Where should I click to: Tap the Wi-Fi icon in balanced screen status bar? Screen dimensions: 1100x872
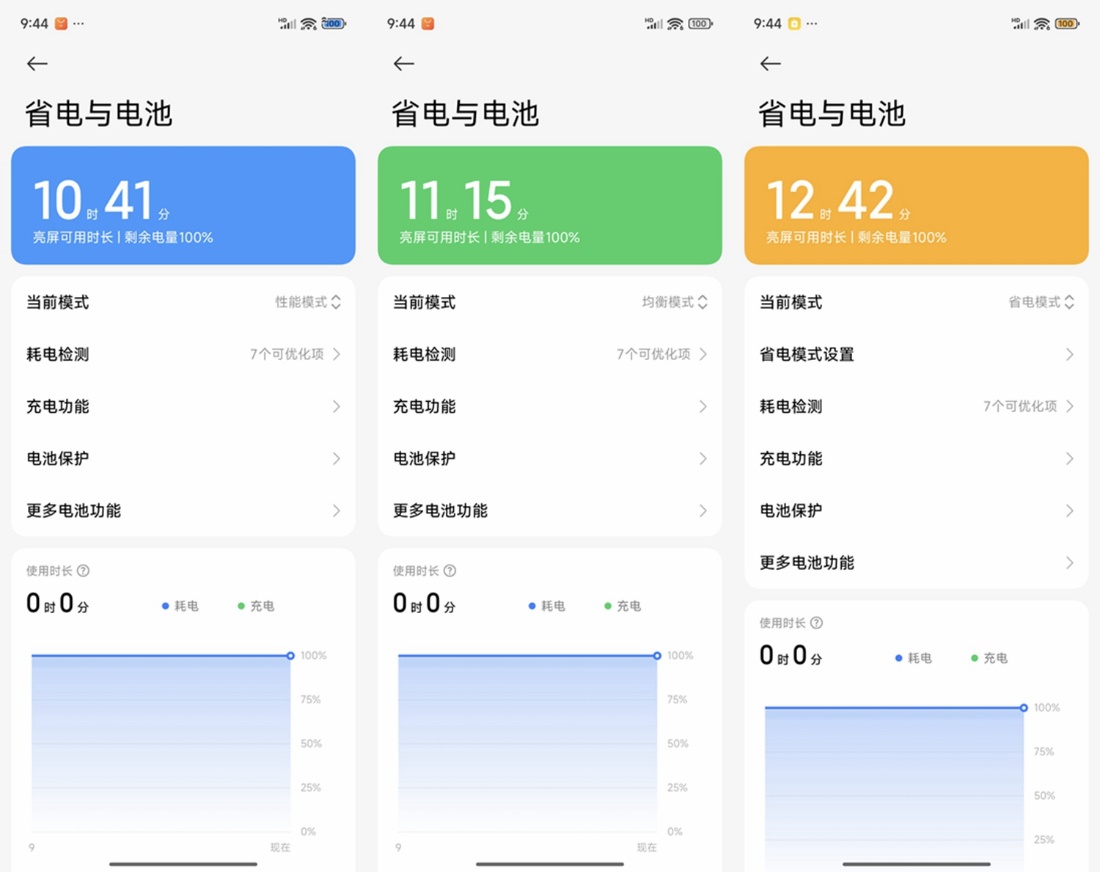tap(676, 24)
